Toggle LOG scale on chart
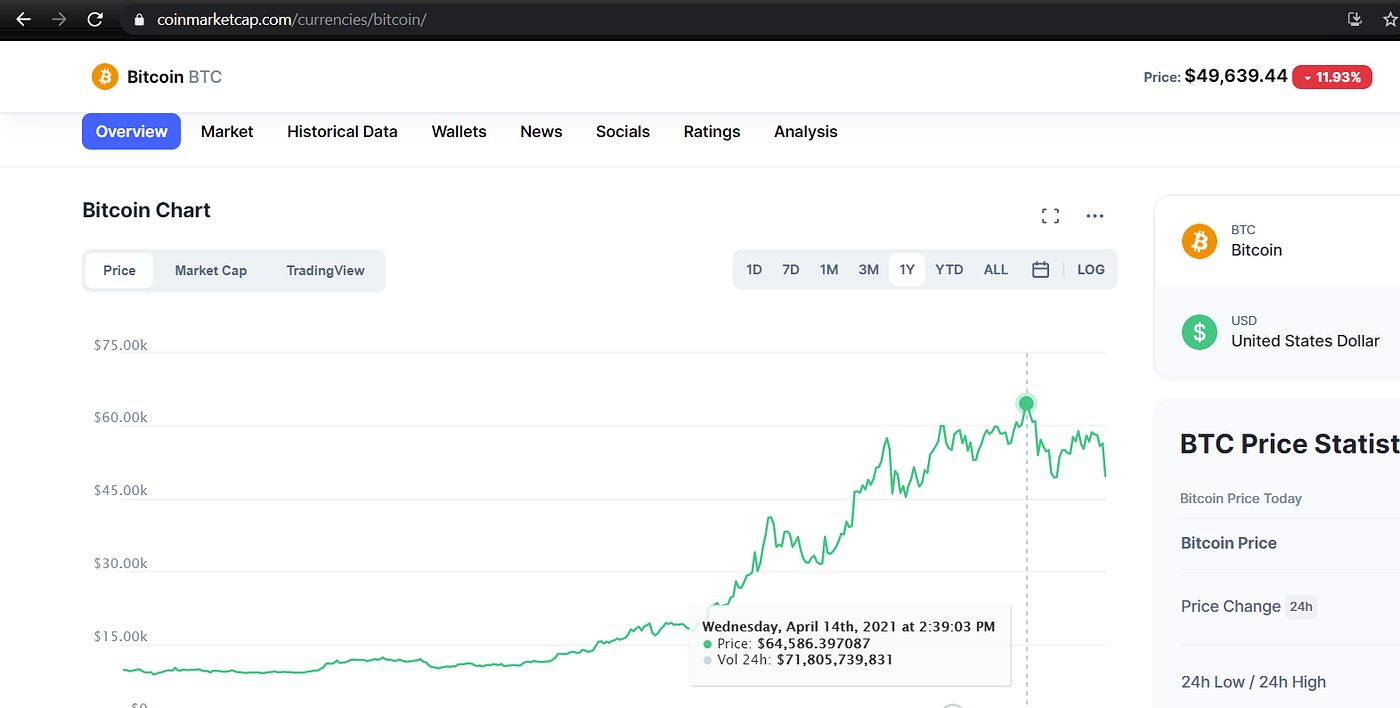 1091,269
